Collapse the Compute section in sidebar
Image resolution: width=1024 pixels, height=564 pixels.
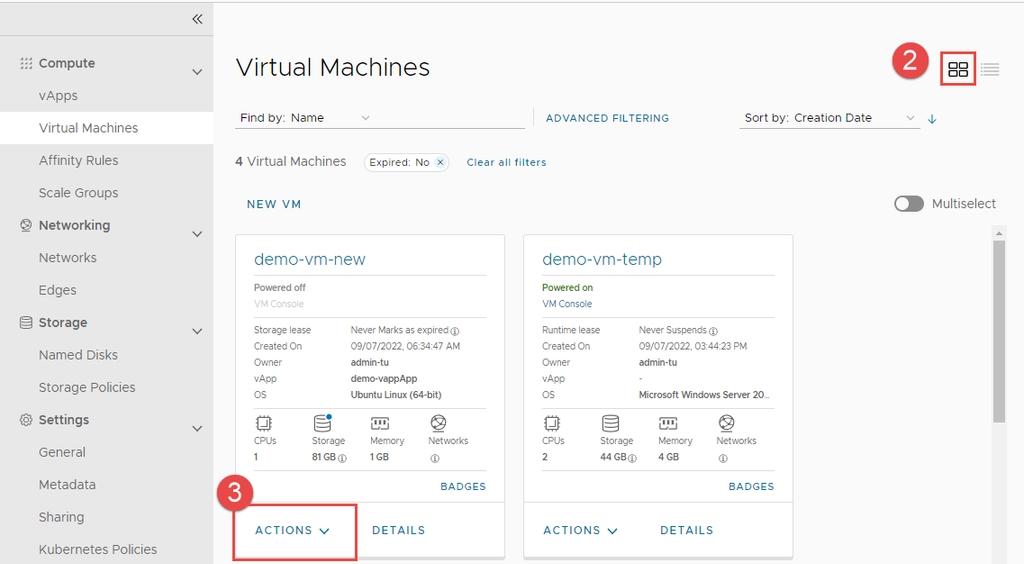pos(197,71)
